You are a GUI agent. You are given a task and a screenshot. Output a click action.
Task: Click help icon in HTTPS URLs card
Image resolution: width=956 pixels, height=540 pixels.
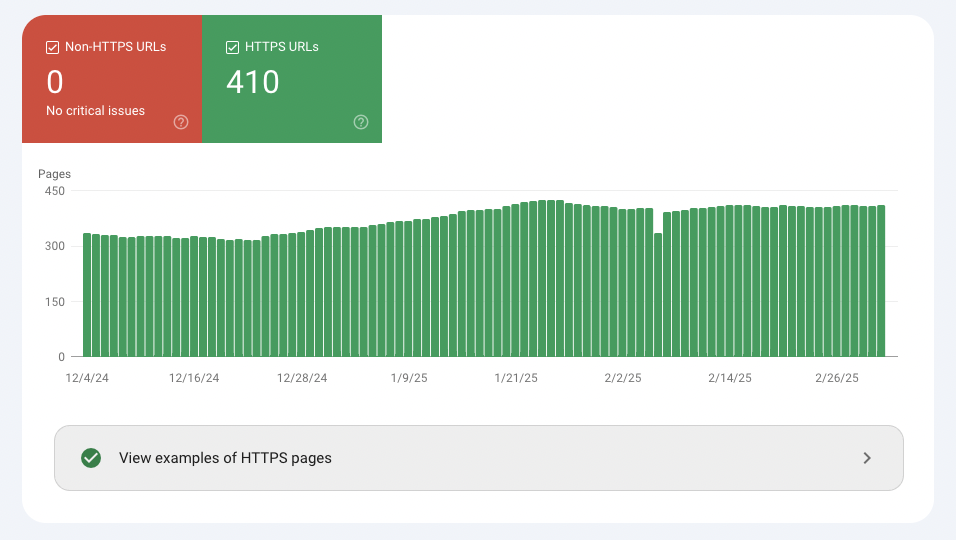[361, 122]
